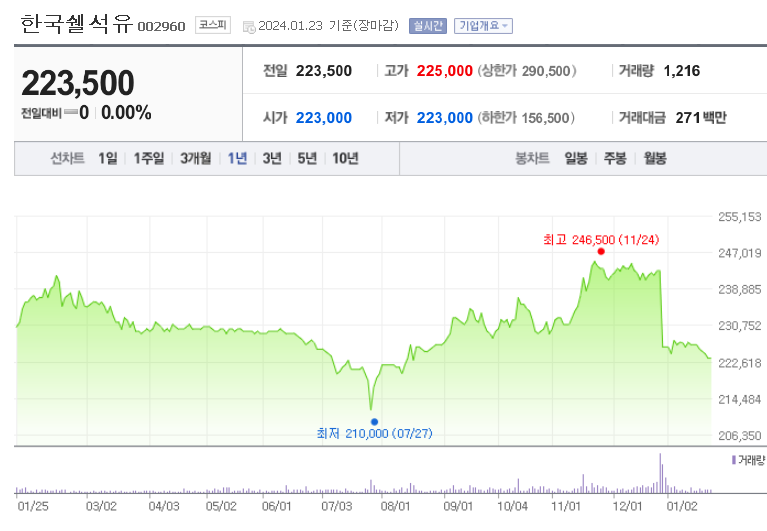
Task: Click the 거래량 1,216 volume value
Action: pyautogui.click(x=681, y=71)
